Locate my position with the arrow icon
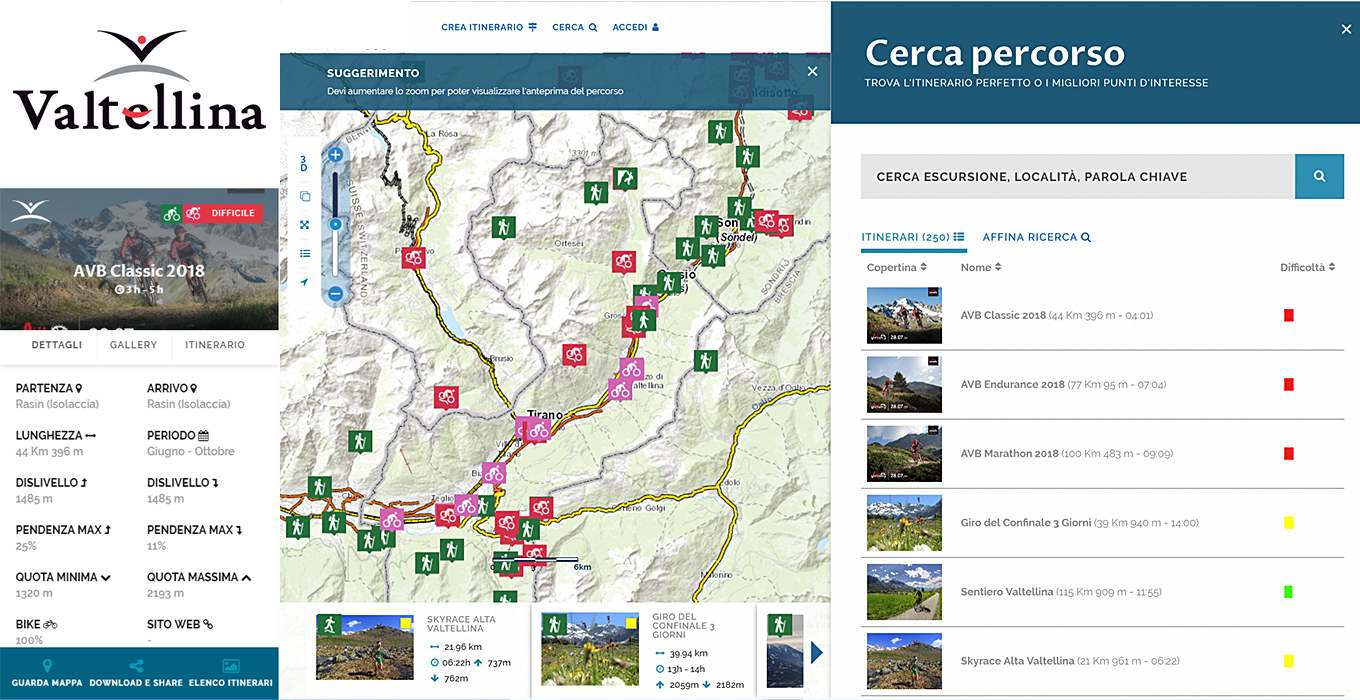Viewport: 1360px width, 700px height. pos(305,282)
